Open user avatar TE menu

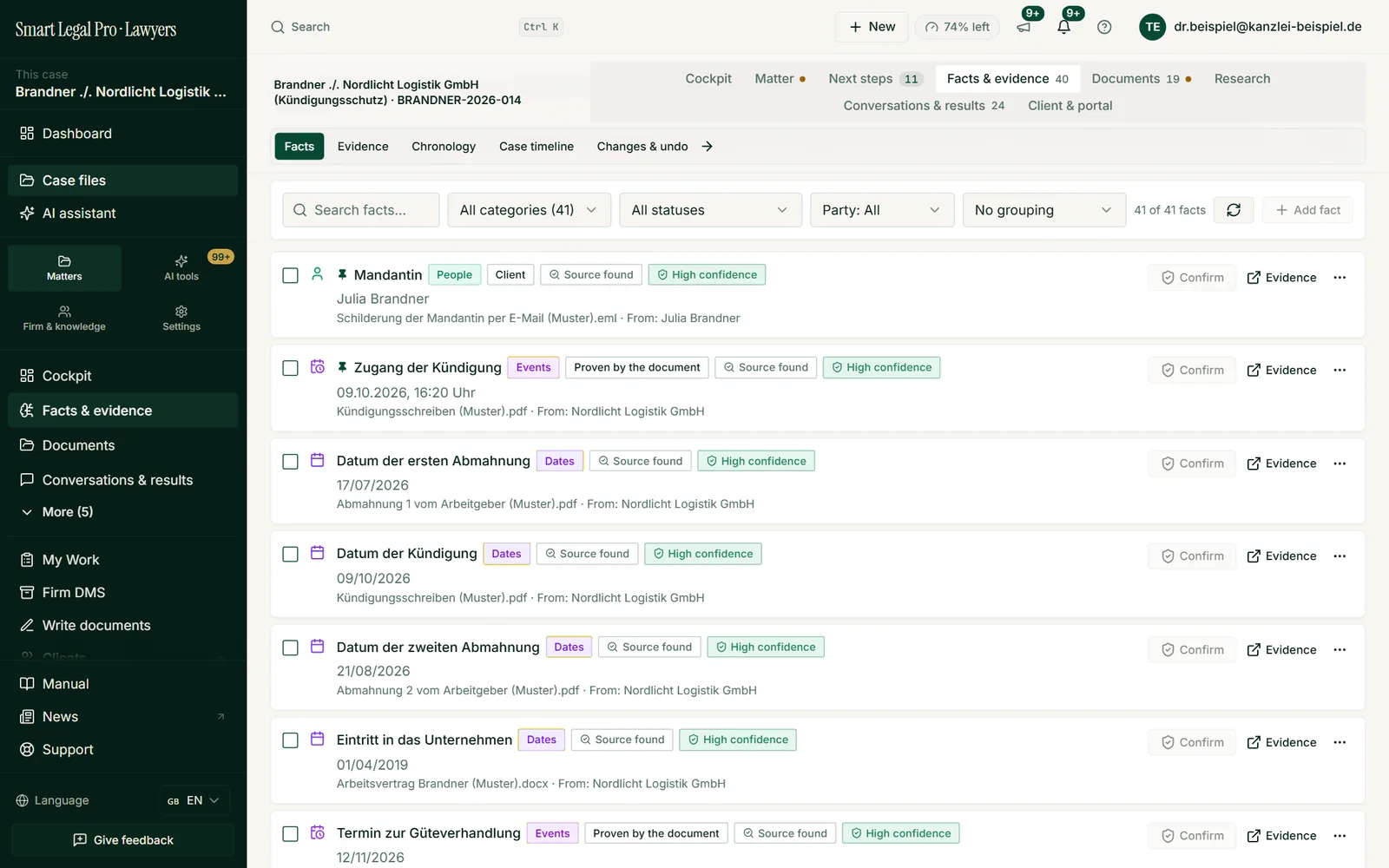[1152, 27]
